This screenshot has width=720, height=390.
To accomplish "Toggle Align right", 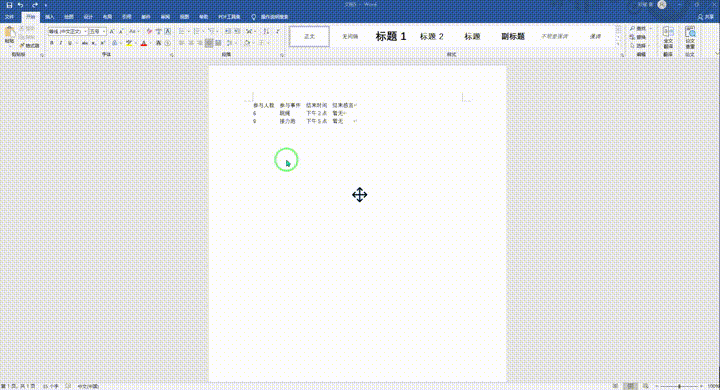I will click(200, 43).
